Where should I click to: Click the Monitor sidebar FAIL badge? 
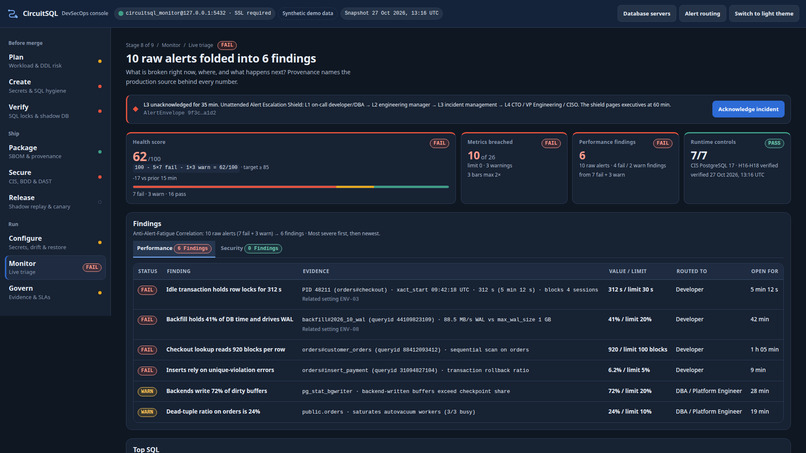[x=92, y=267]
